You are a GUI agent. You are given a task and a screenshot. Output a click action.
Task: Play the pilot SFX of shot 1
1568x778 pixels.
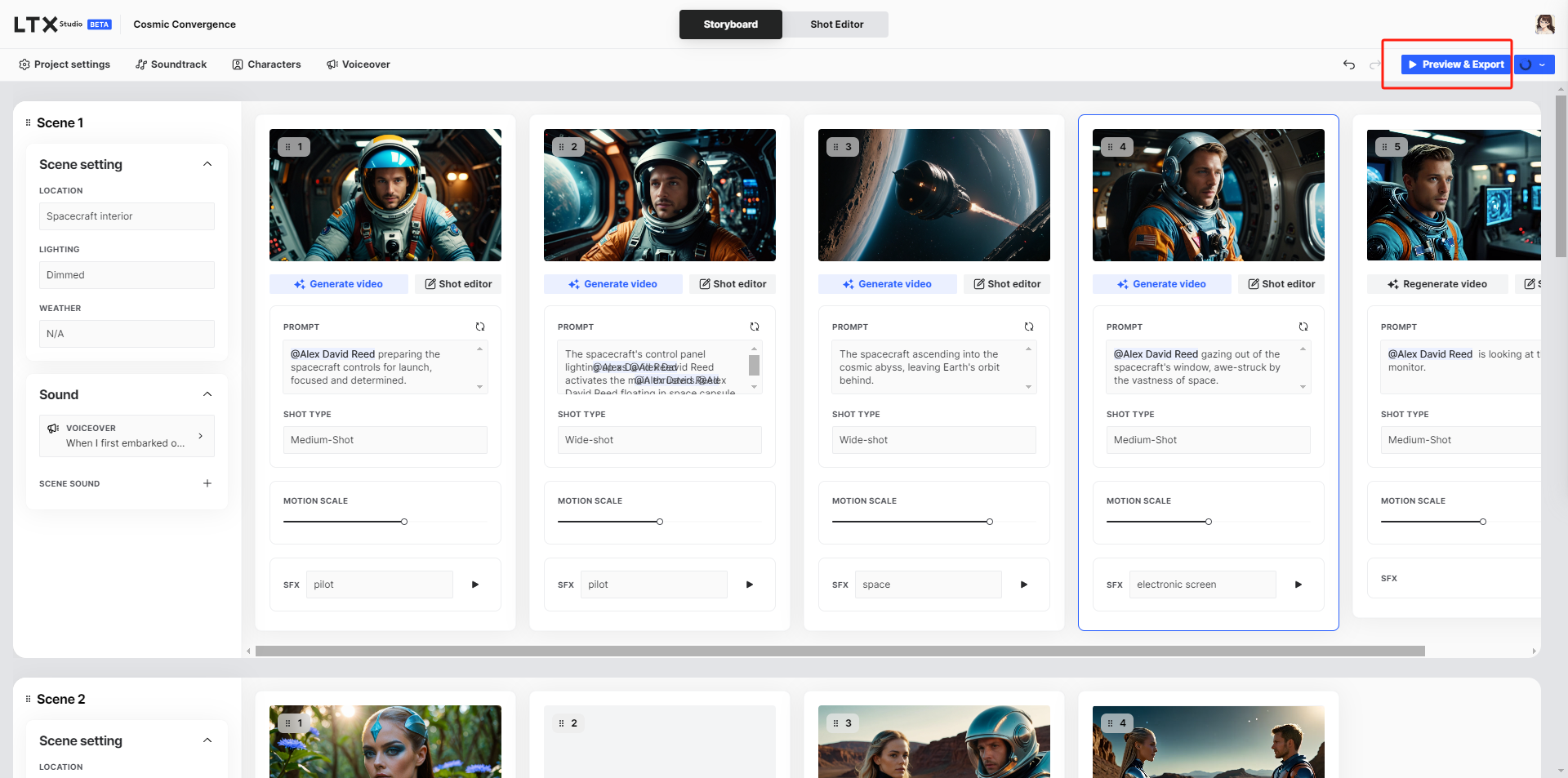pos(475,585)
